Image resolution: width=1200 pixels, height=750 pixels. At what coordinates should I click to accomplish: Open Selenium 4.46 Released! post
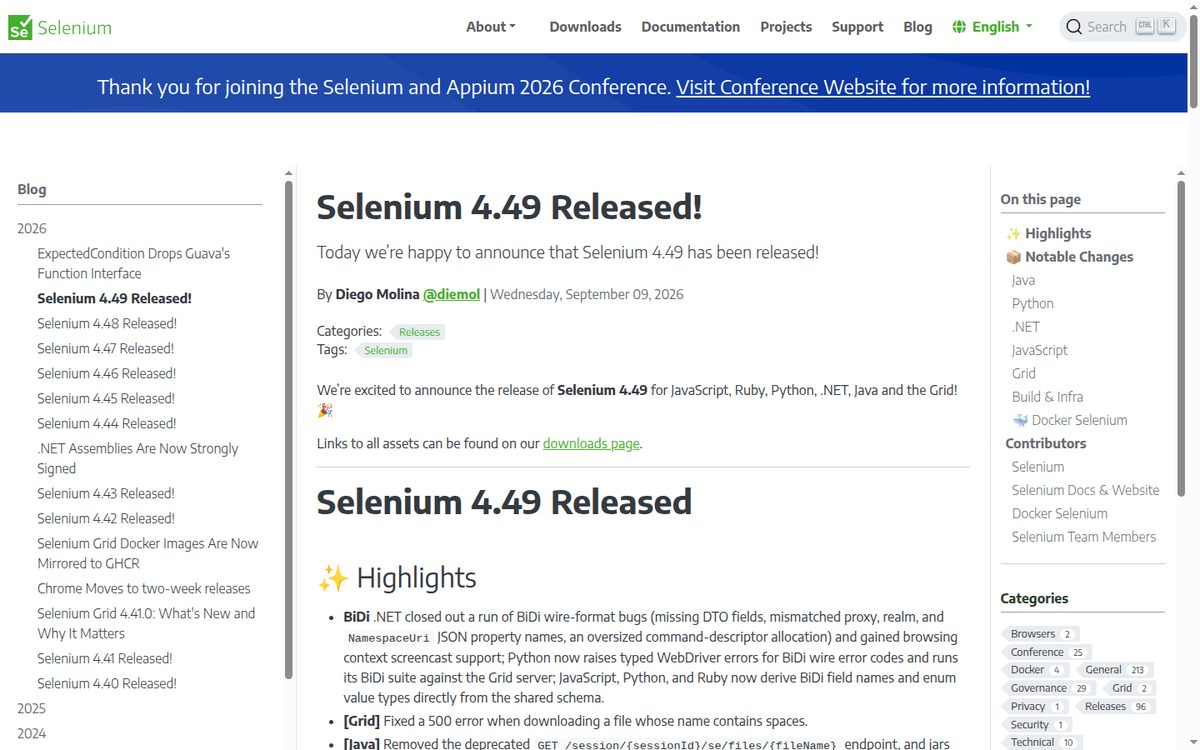pyautogui.click(x=107, y=373)
